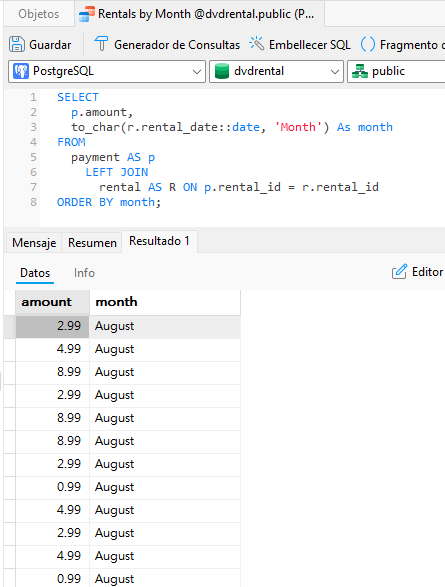Click the Embellecer SQL button label
Image resolution: width=445 pixels, height=587 pixels.
tap(310, 45)
